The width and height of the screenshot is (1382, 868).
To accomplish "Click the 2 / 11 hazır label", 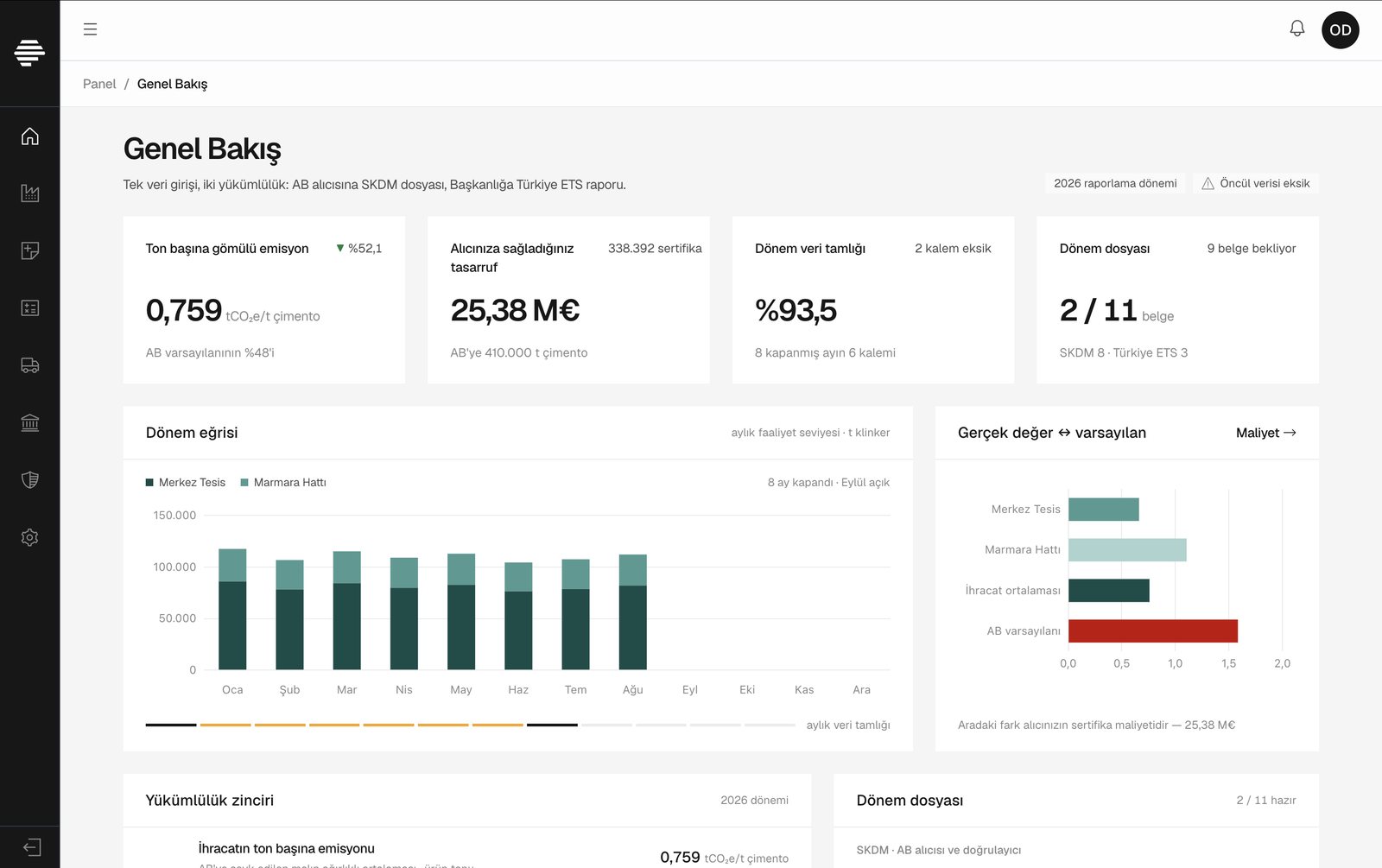I will [1266, 801].
